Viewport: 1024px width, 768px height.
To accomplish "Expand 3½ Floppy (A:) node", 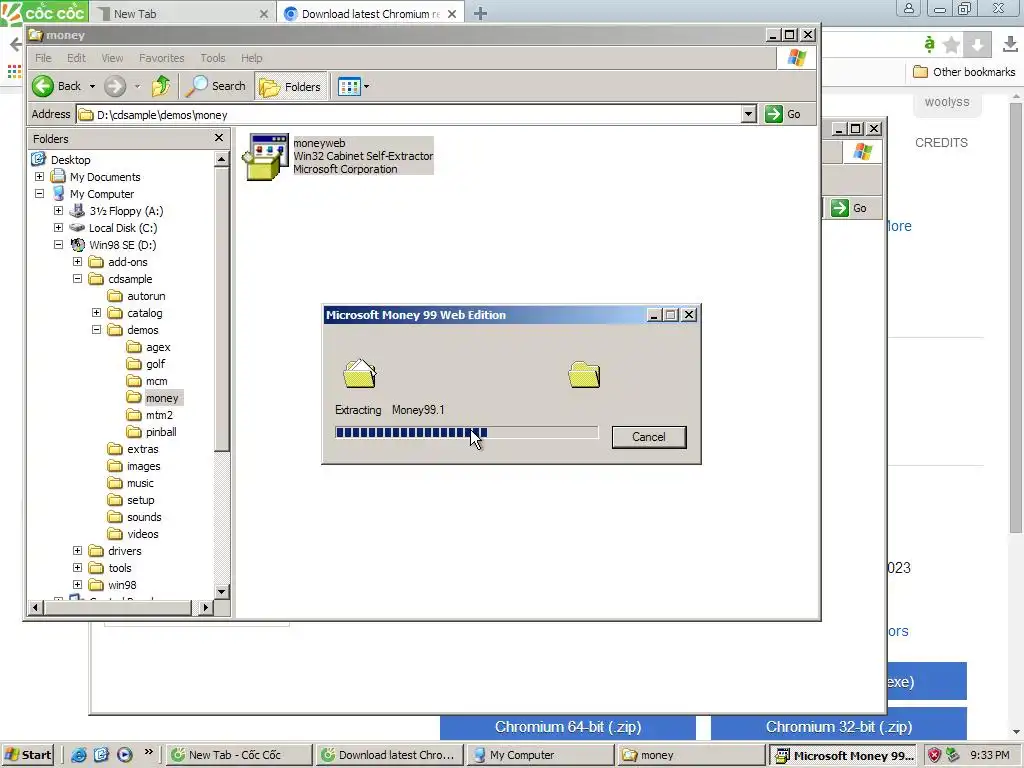I will tap(58, 211).
